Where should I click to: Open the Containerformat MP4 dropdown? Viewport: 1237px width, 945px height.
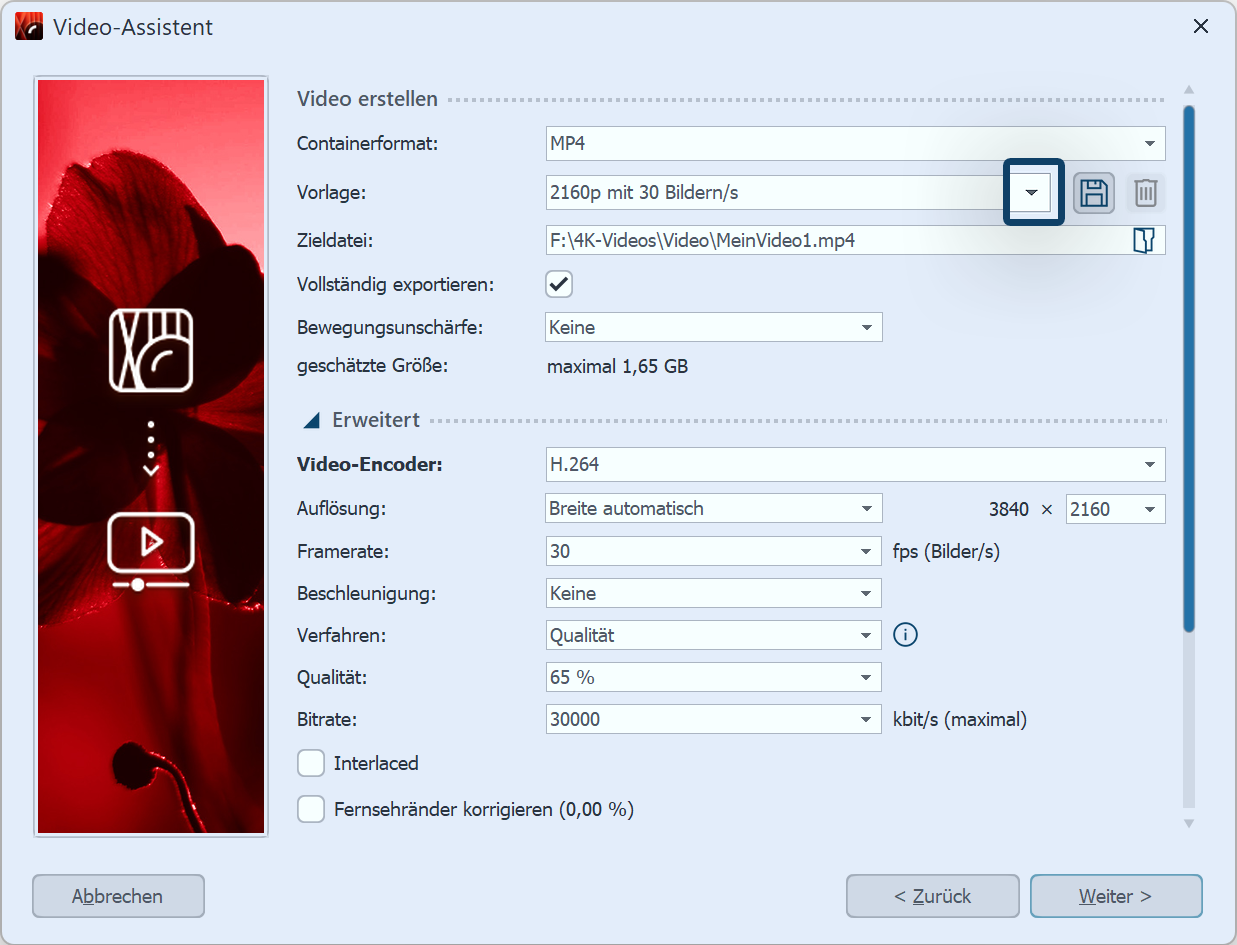pyautogui.click(x=855, y=144)
